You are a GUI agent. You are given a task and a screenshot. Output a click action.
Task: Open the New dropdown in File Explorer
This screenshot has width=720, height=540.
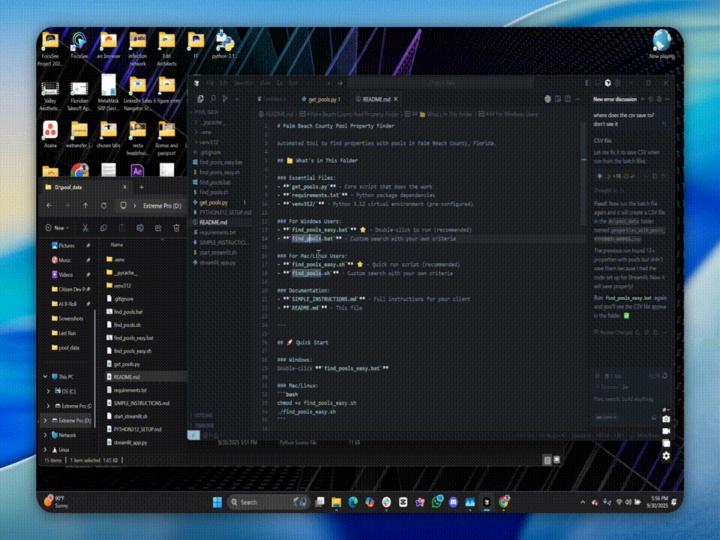[x=58, y=228]
